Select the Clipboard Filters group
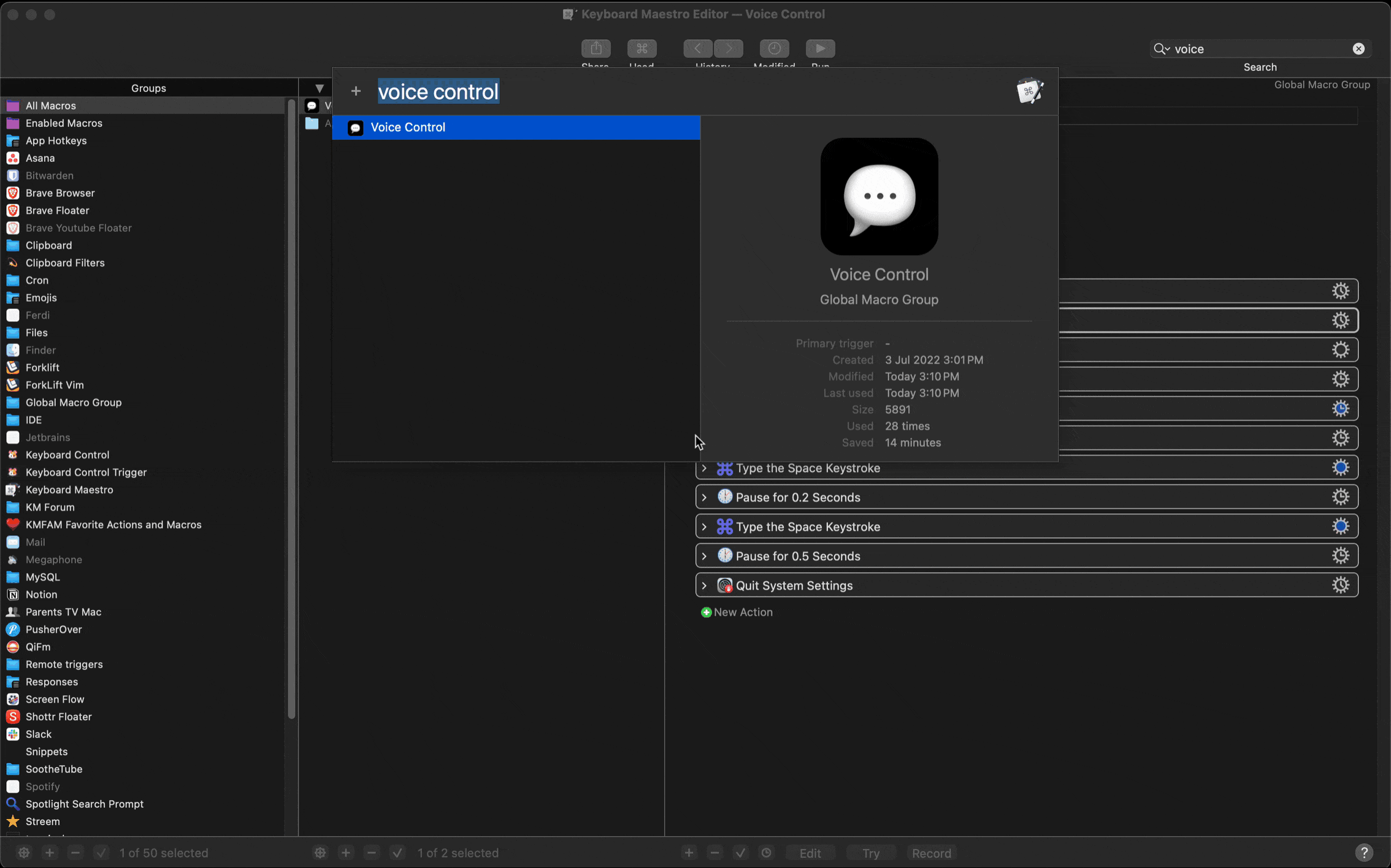The width and height of the screenshot is (1391, 868). tap(143, 263)
